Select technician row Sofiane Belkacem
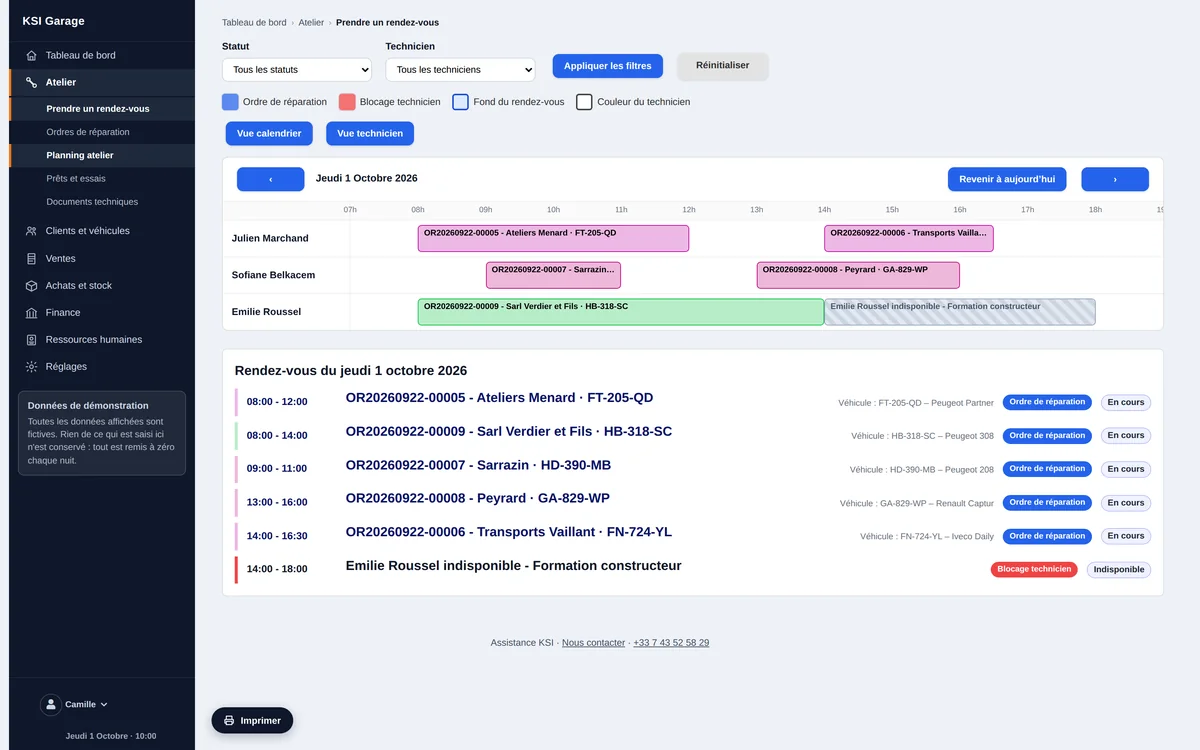The image size is (1200, 750). (273, 275)
